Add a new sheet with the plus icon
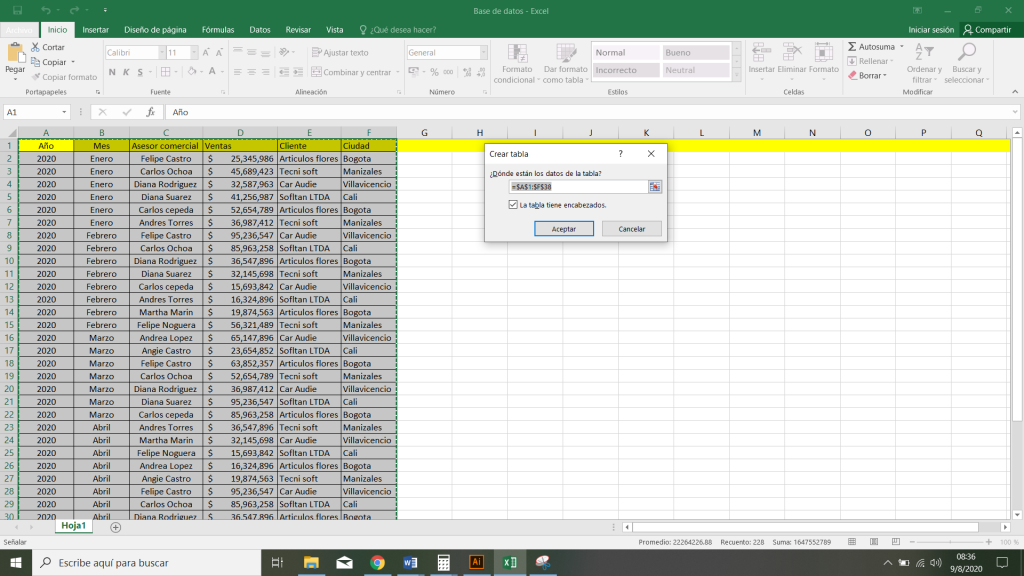Image resolution: width=1024 pixels, height=576 pixels. [116, 527]
